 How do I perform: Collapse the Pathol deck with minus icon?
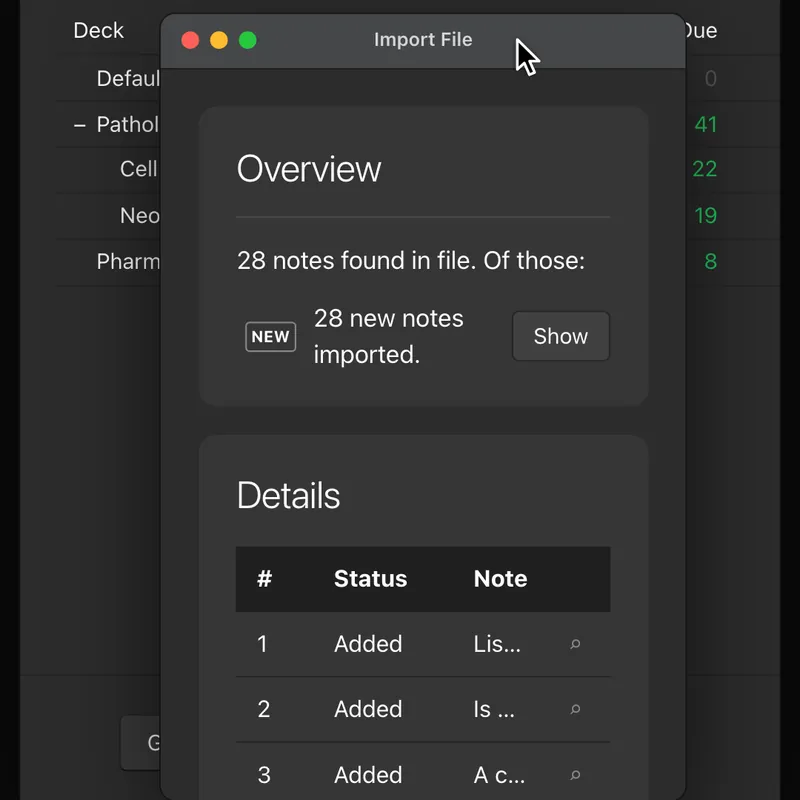tap(80, 125)
